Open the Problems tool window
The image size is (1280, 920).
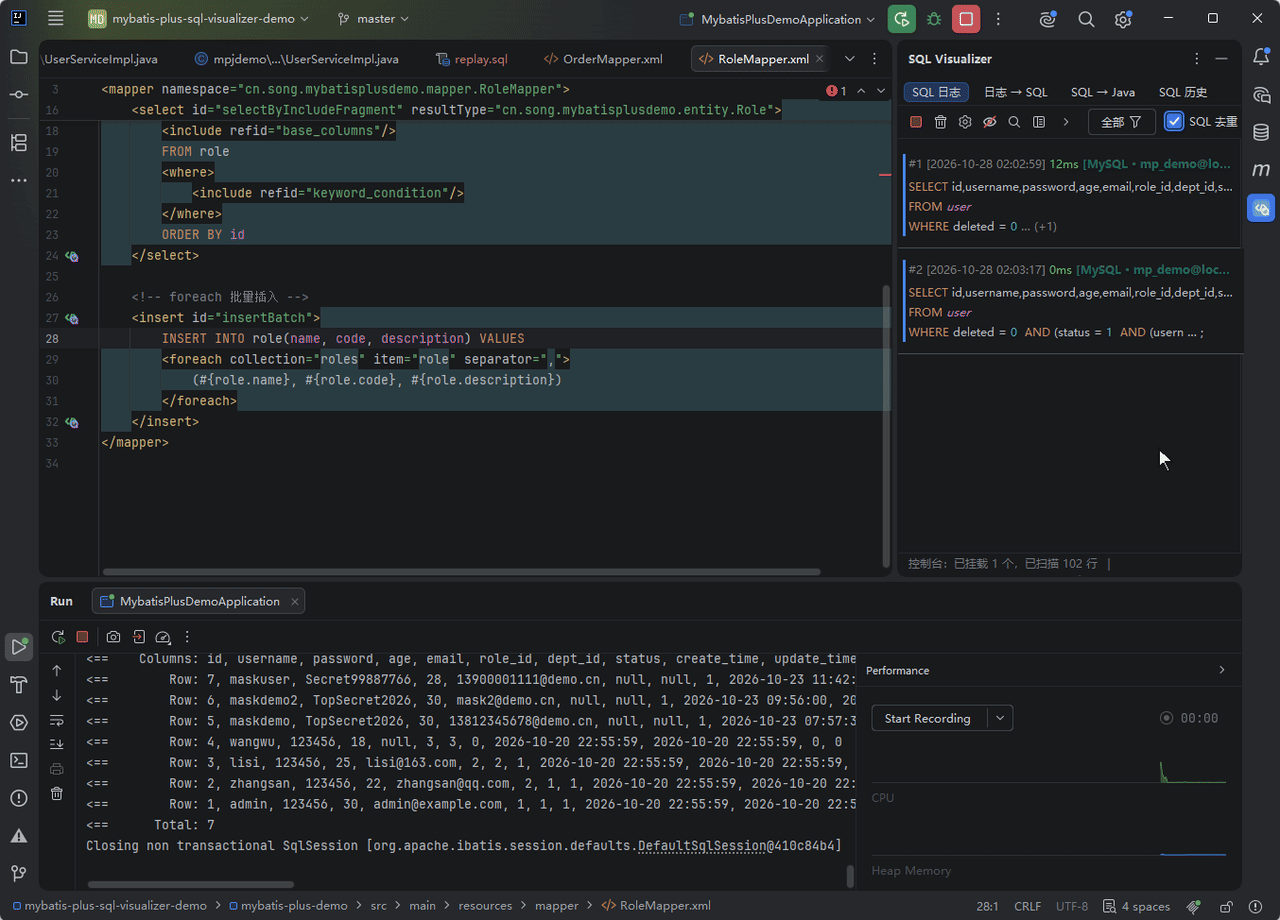click(19, 798)
